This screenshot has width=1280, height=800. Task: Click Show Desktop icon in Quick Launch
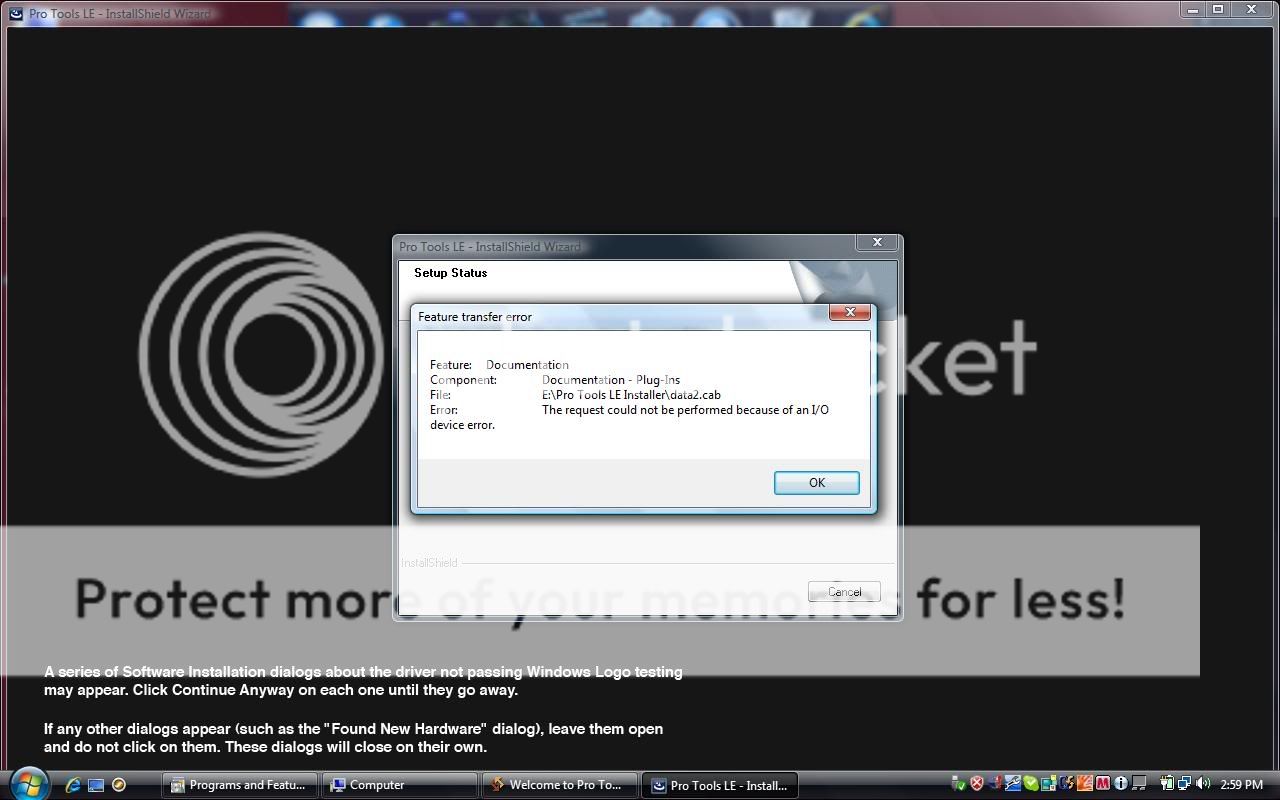[x=96, y=785]
